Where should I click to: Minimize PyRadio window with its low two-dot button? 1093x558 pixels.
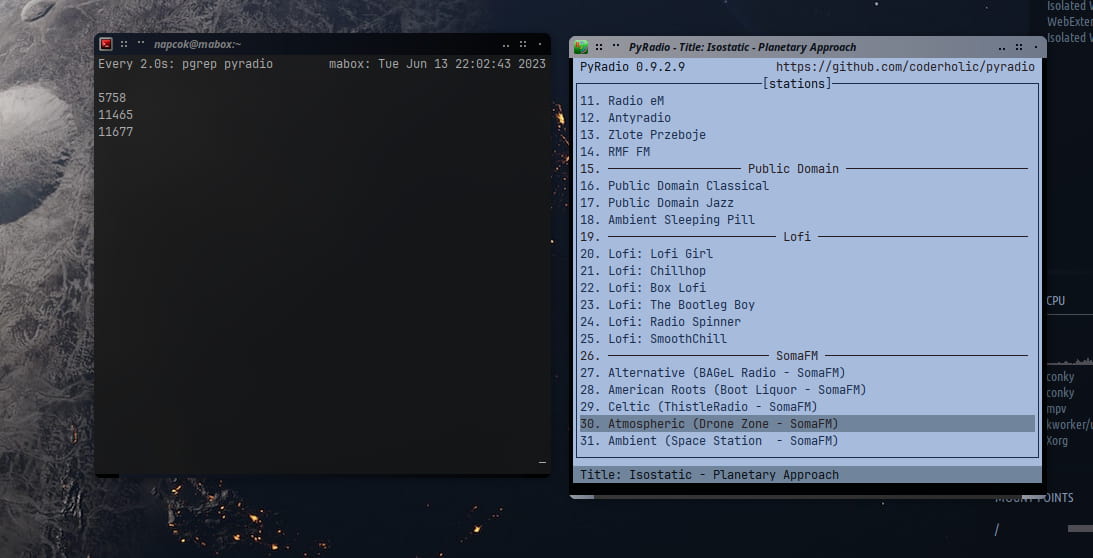point(1002,50)
